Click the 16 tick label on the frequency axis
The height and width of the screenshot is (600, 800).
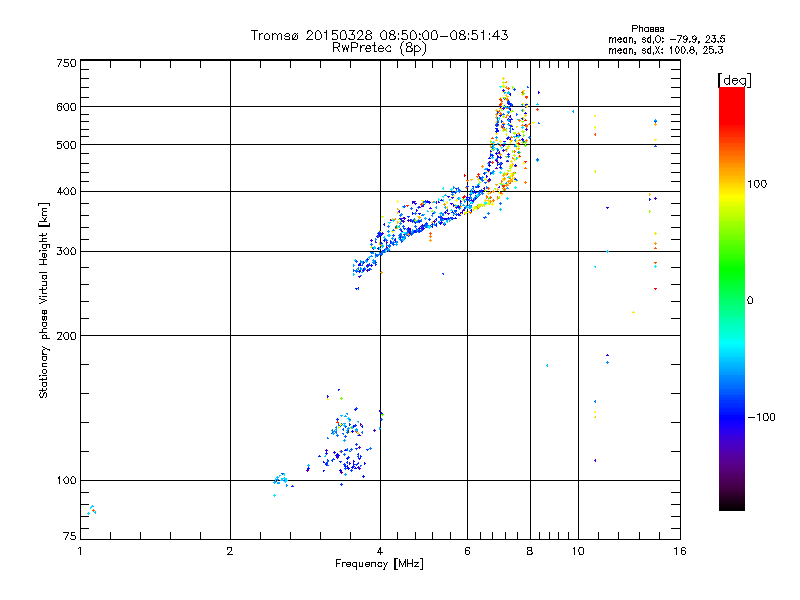pyautogui.click(x=680, y=551)
